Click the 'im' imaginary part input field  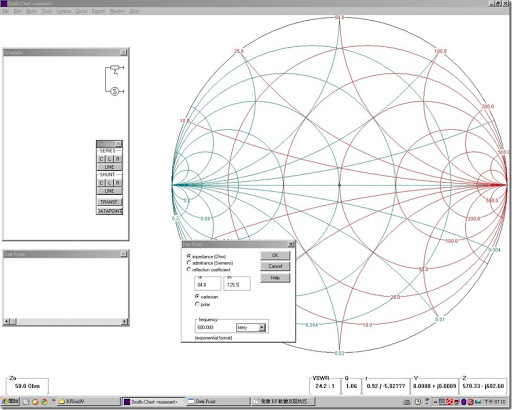[x=237, y=285]
